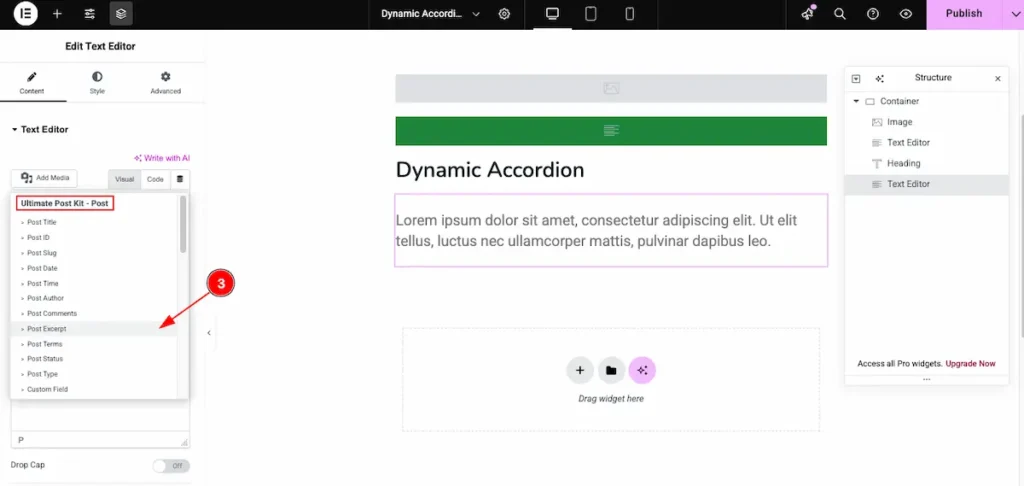
Task: Open the Advanced tab
Action: [165, 83]
